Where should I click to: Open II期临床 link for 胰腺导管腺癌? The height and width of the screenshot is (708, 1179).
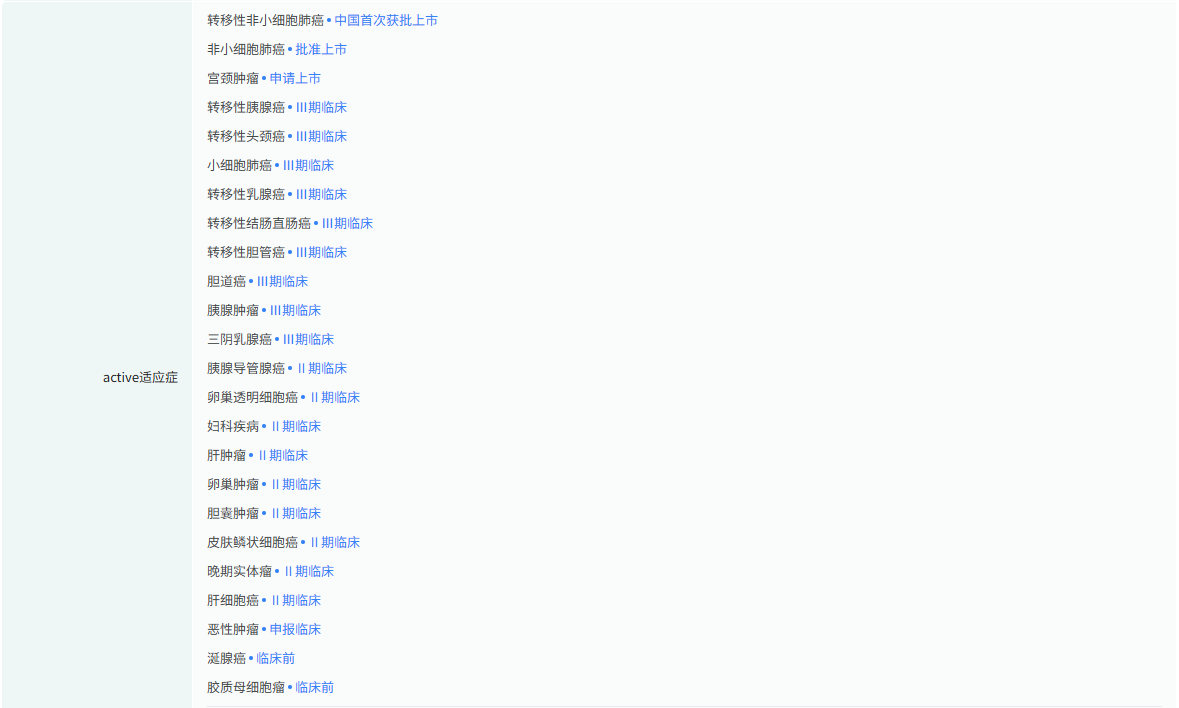[x=322, y=368]
